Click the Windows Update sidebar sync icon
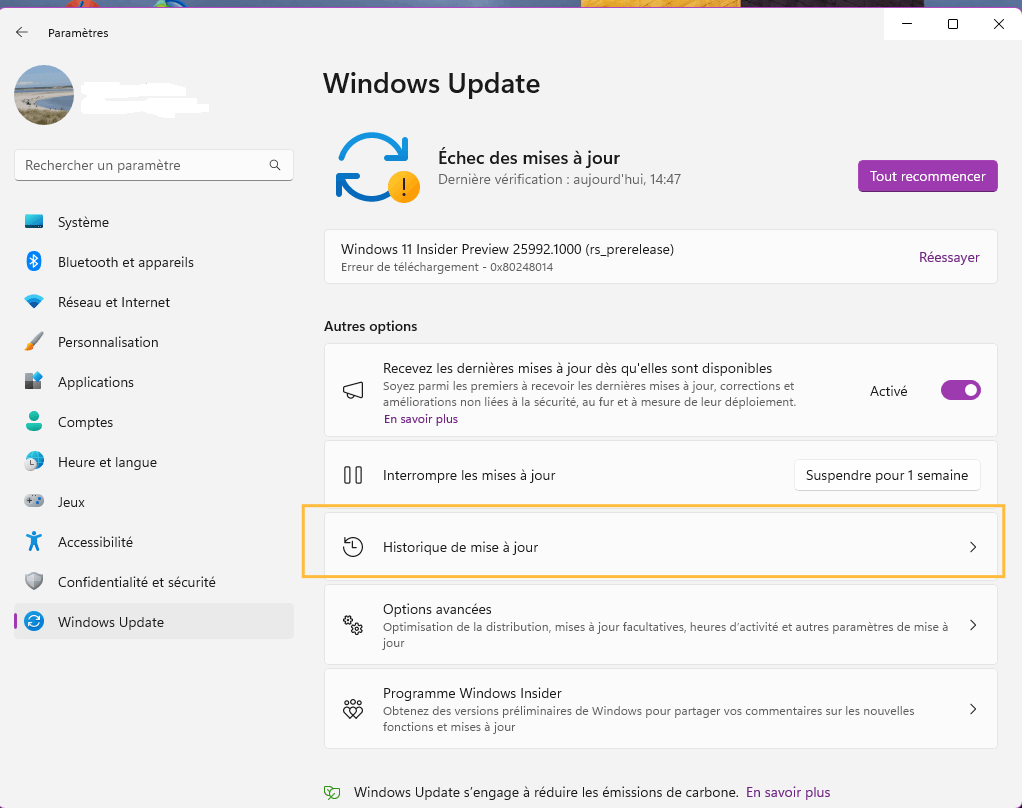The image size is (1022, 808). (34, 622)
